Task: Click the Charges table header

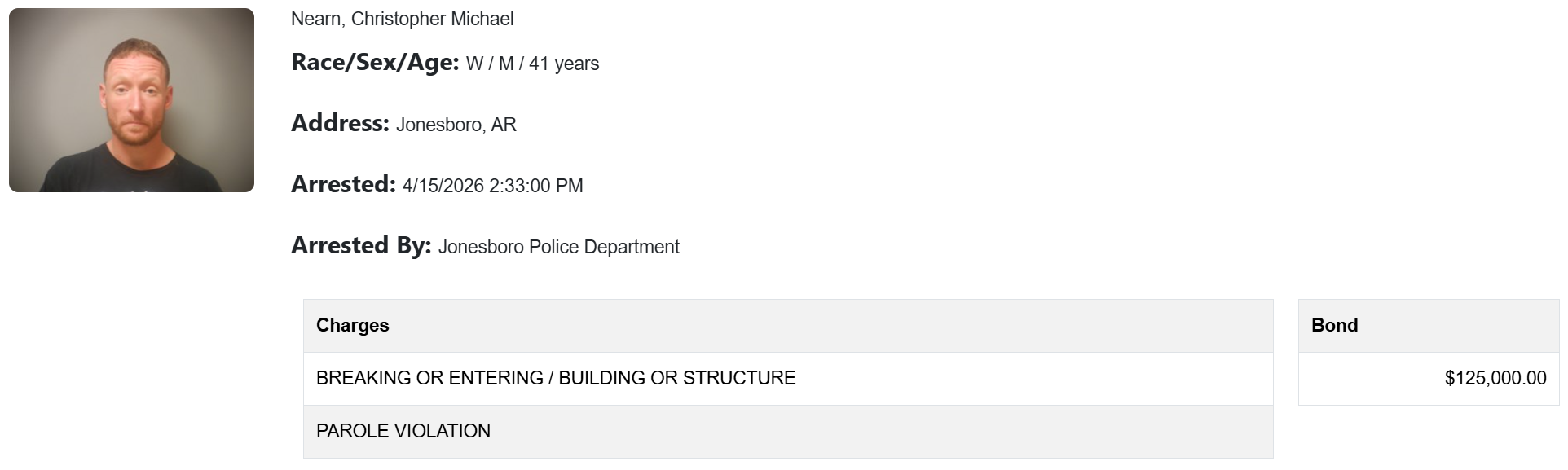Action: click(x=353, y=325)
